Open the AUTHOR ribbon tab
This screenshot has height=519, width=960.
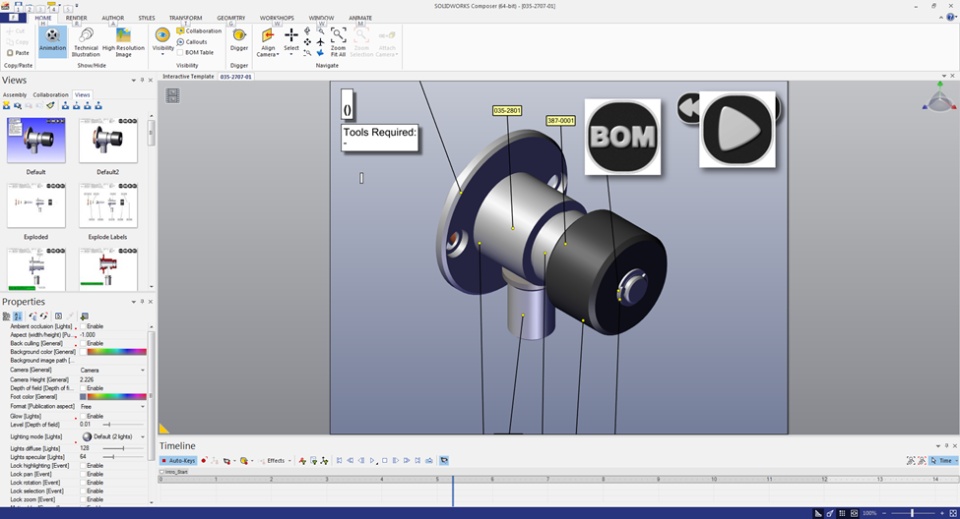tap(113, 18)
